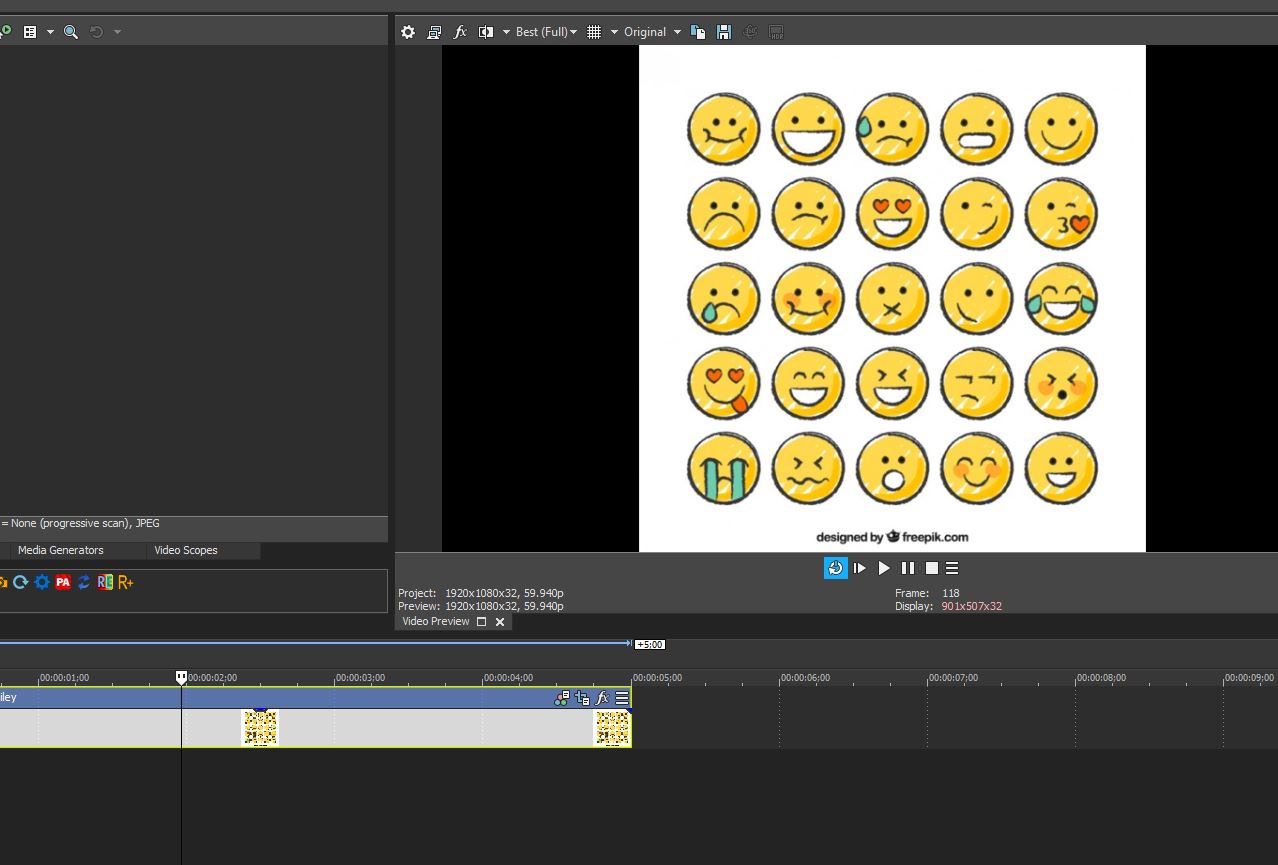Screen dimensions: 1278x865
Task: Select the emoji thumbnail at clip end
Action: 612,728
